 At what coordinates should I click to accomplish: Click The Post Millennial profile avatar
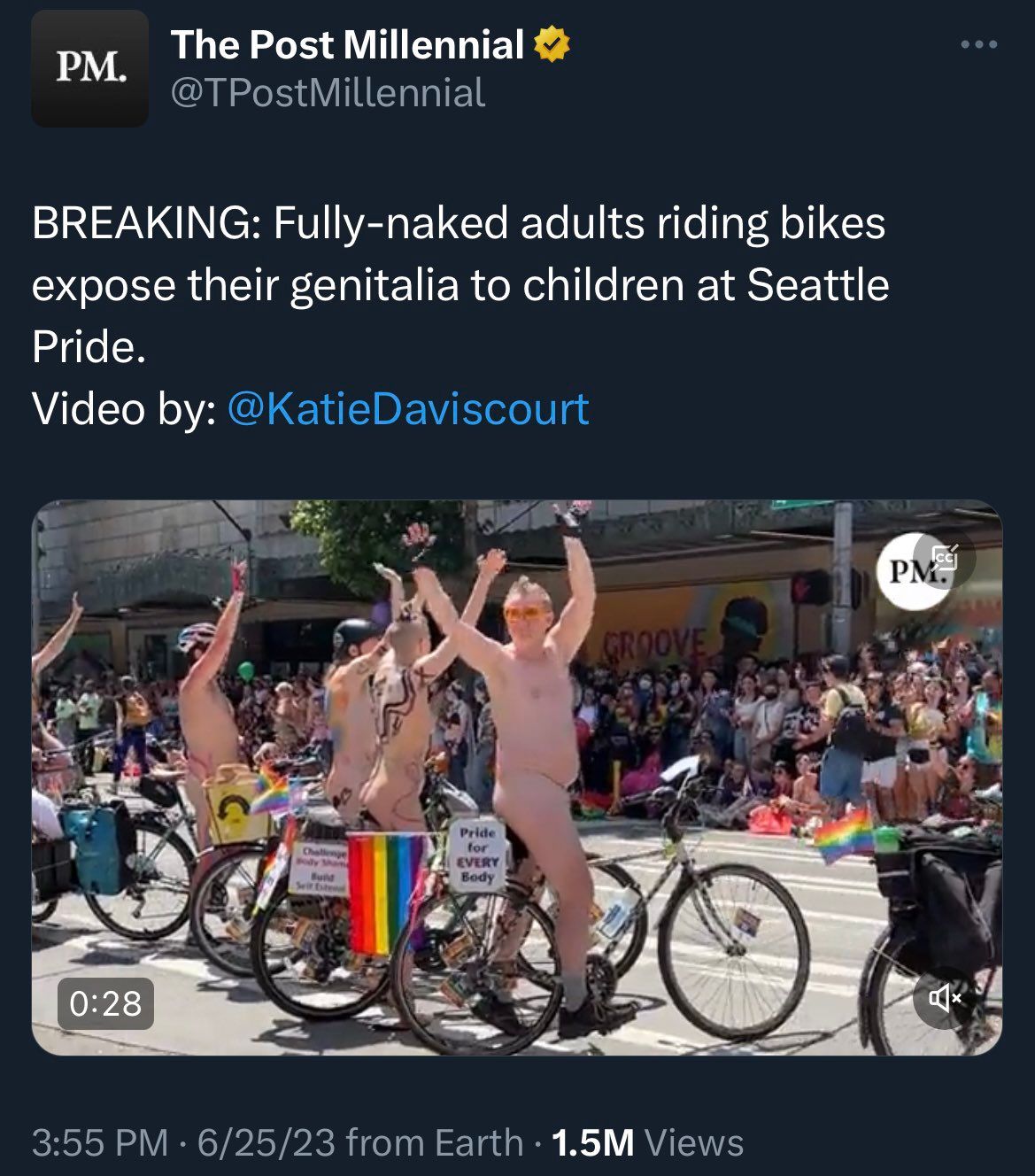click(91, 65)
